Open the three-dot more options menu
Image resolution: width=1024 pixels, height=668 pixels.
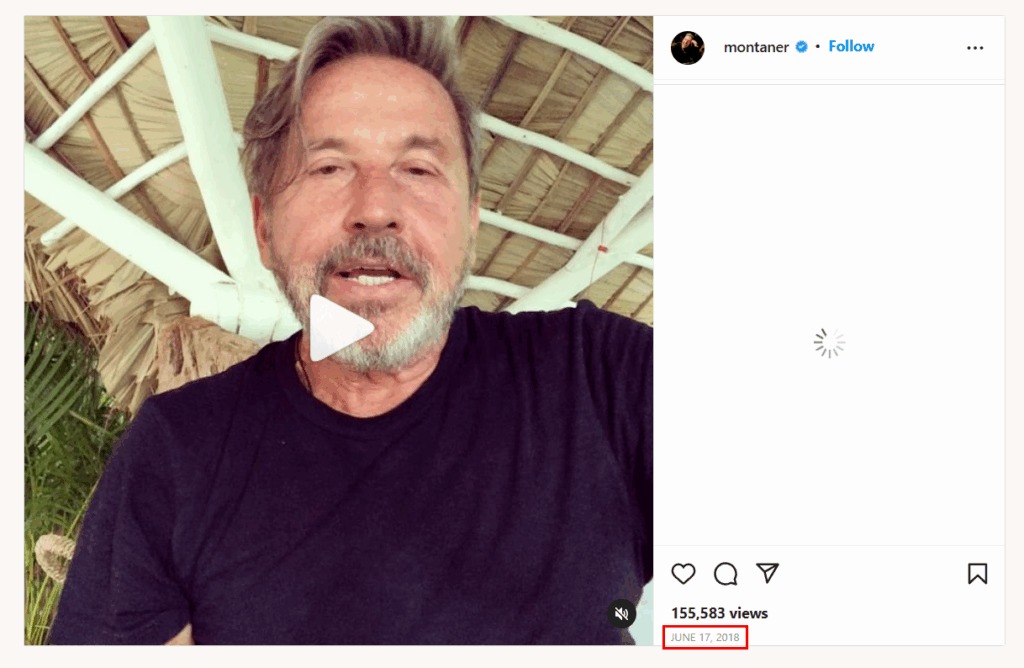click(975, 48)
